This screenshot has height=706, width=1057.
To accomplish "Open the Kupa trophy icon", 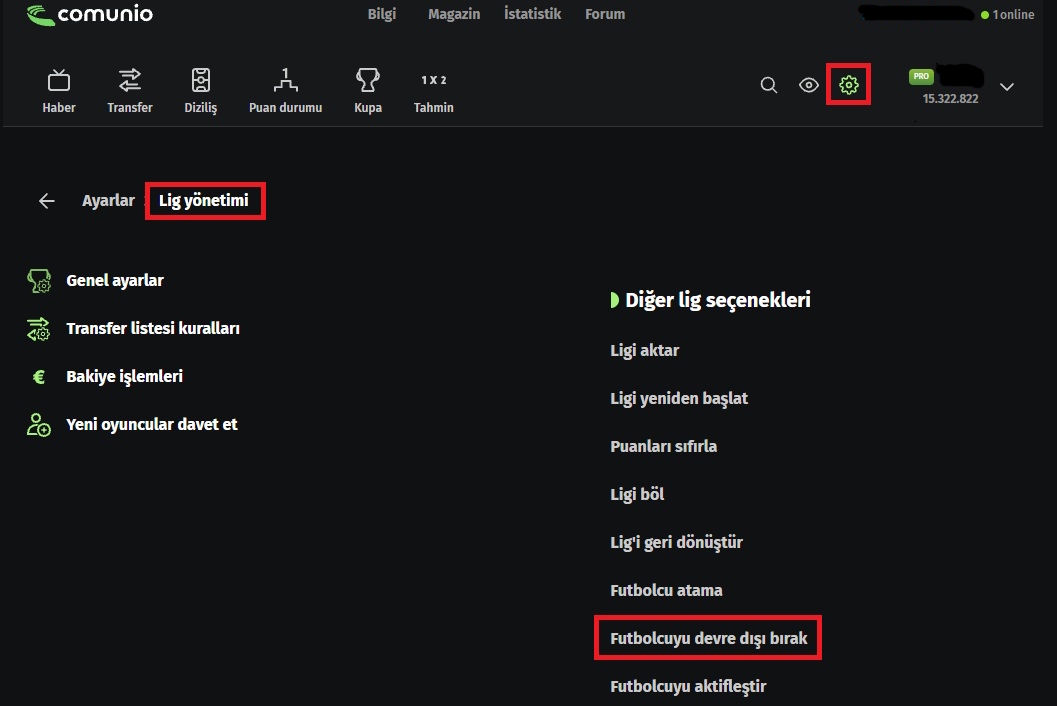I will click(367, 80).
